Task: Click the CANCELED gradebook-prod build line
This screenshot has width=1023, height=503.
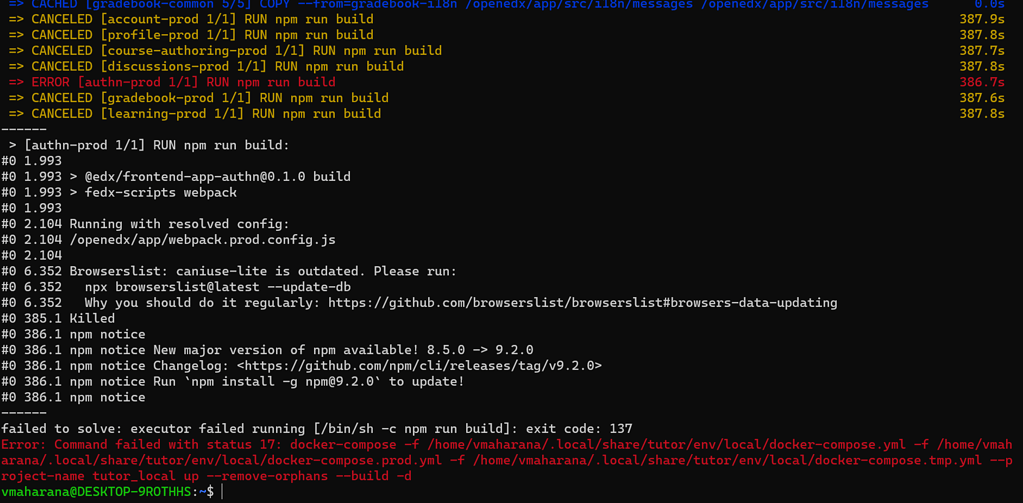Action: coord(198,98)
